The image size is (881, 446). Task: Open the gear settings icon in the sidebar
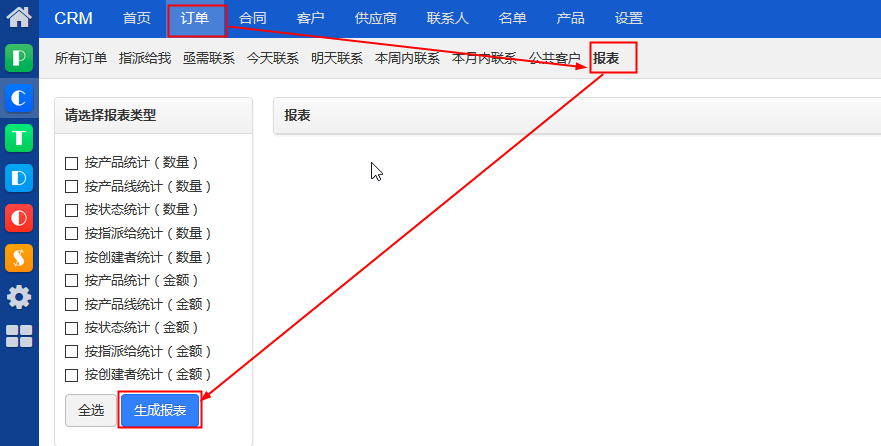[19, 297]
